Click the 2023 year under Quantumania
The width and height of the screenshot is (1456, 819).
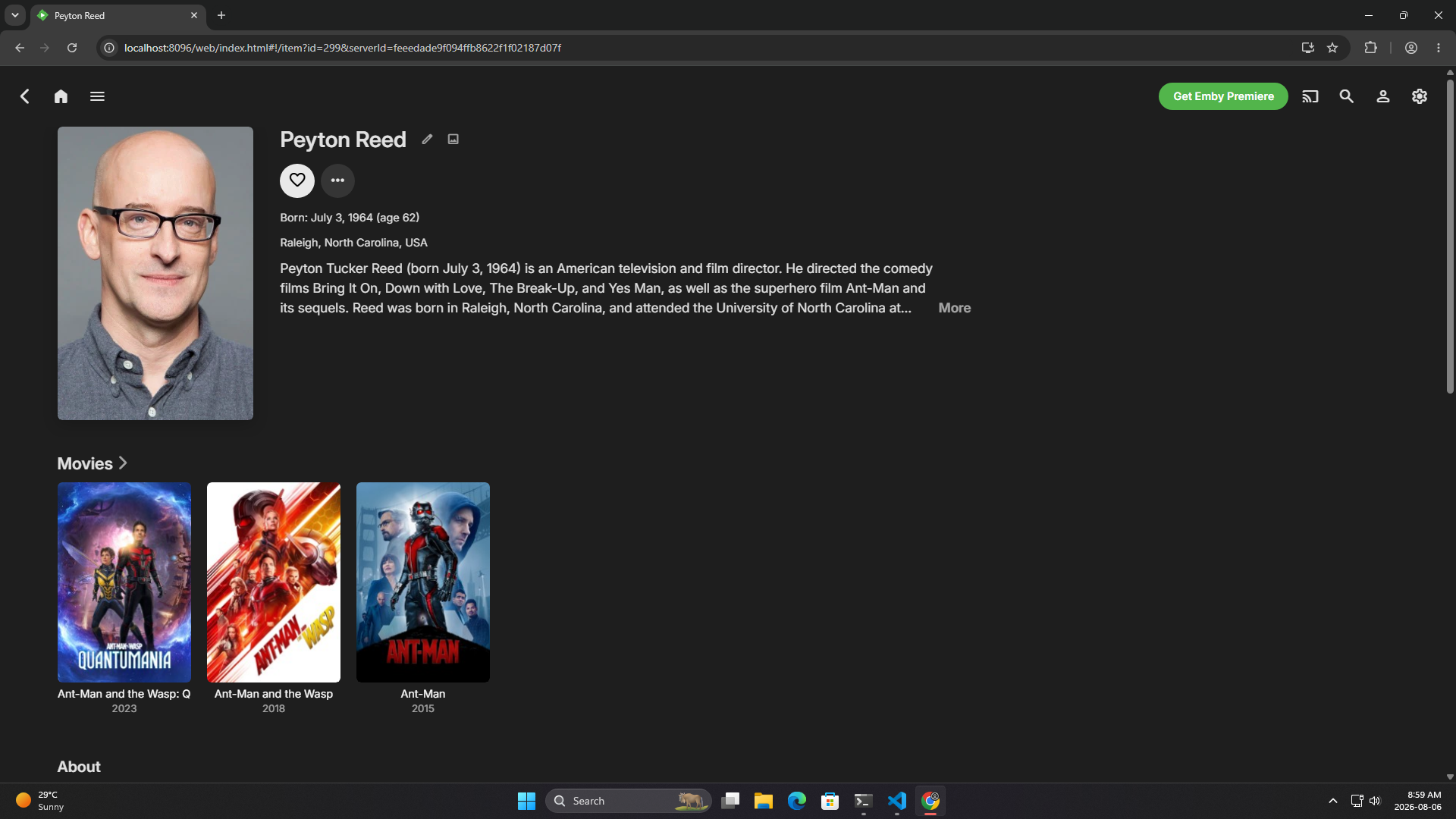(124, 708)
